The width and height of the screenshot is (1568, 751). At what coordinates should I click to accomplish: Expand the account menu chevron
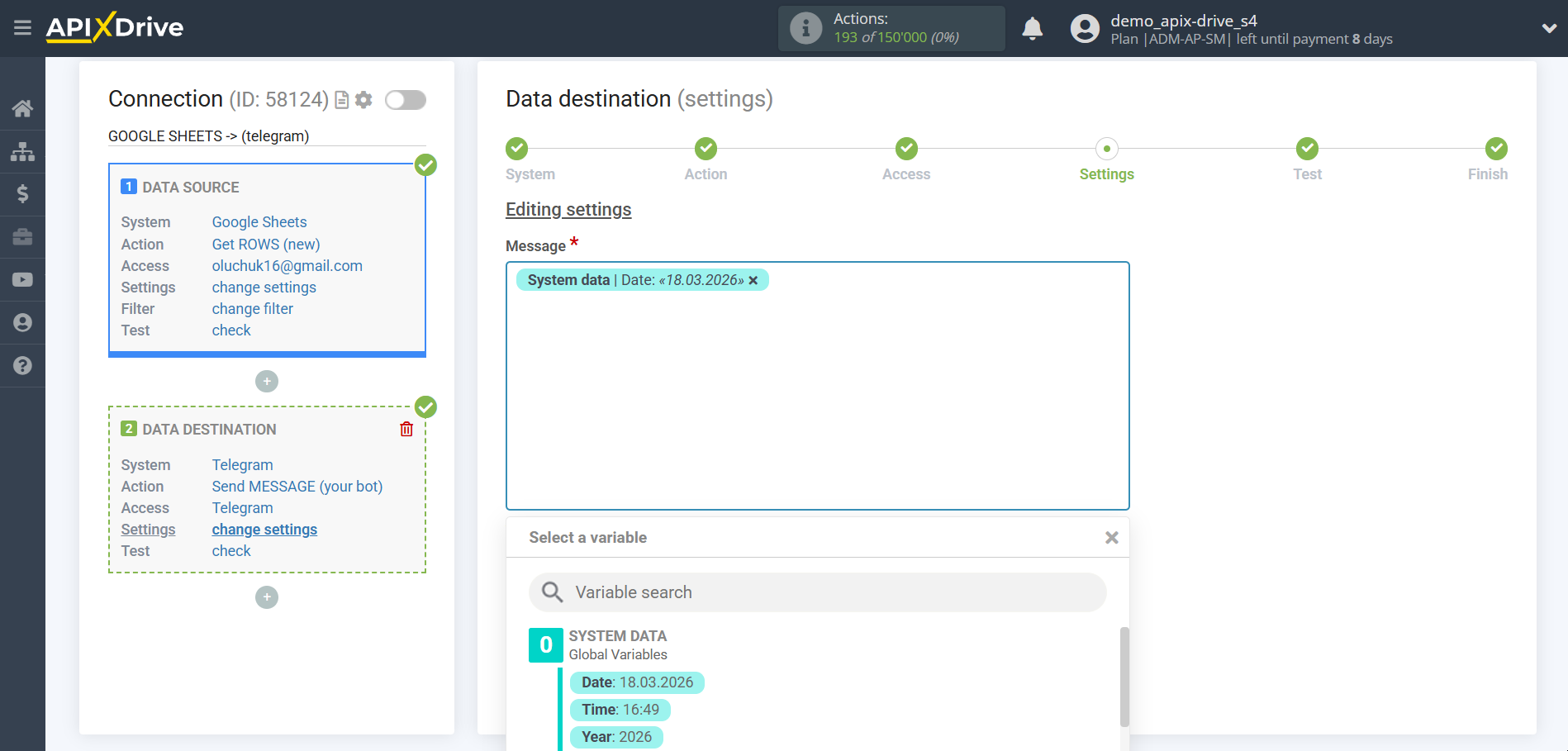1549,27
